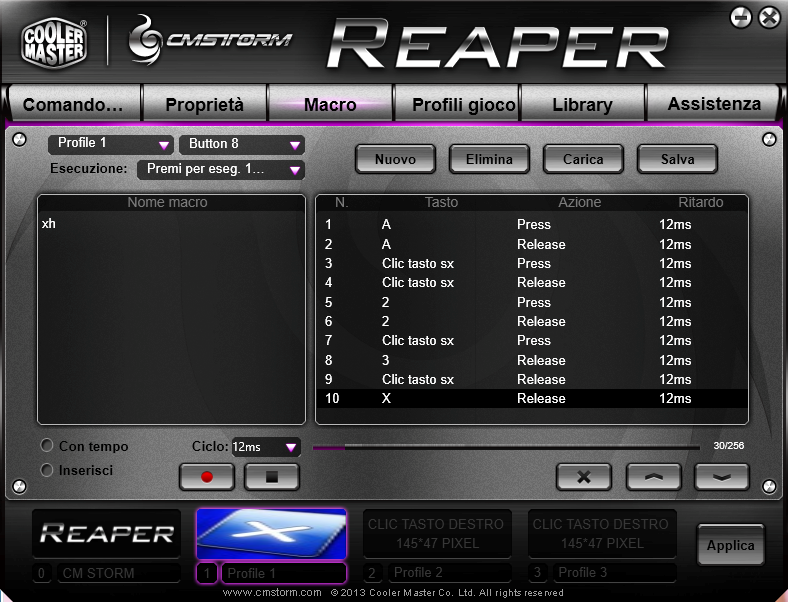The height and width of the screenshot is (603, 788).
Task: Open the Esecuzione mode dropdown
Action: coord(220,170)
